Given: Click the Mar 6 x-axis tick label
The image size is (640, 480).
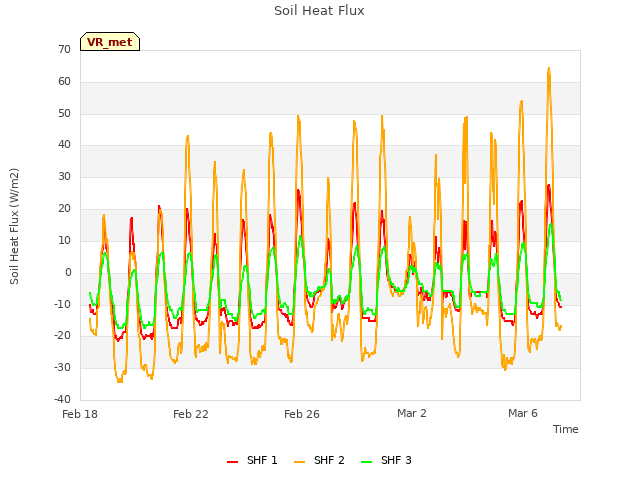Looking at the screenshot, I should pos(523,413).
